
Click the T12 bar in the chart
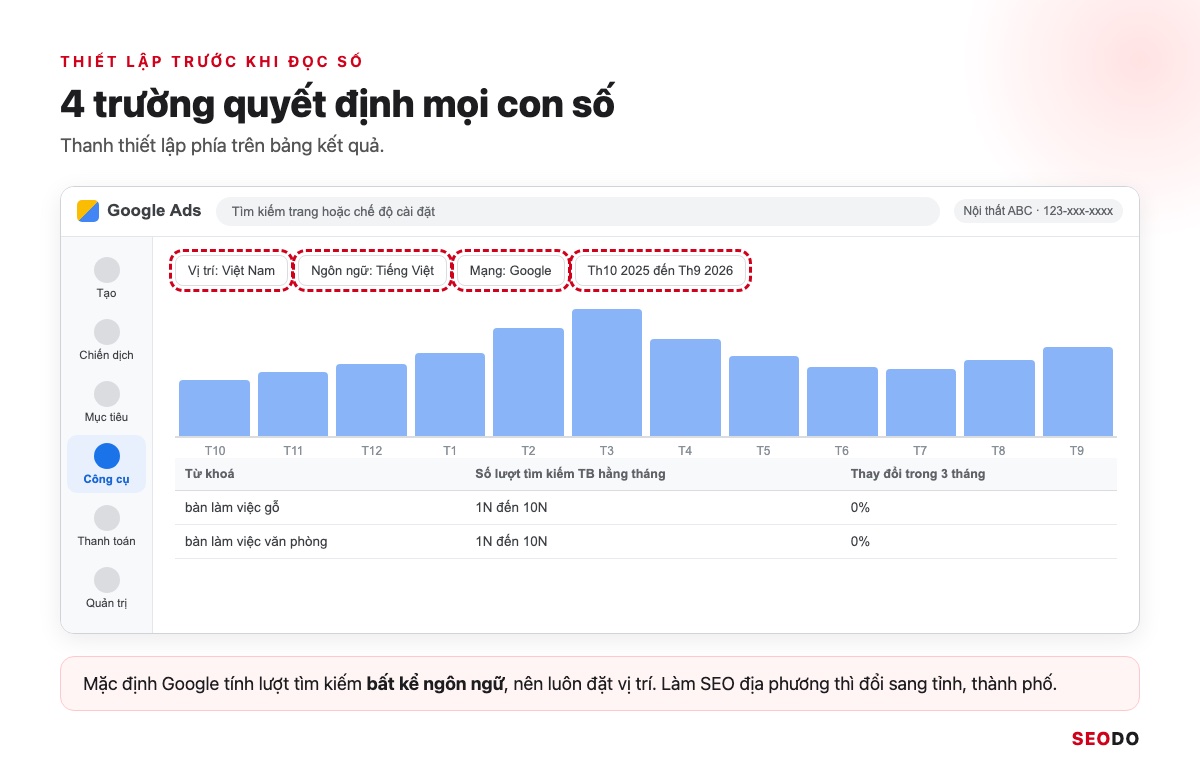pyautogui.click(x=371, y=400)
